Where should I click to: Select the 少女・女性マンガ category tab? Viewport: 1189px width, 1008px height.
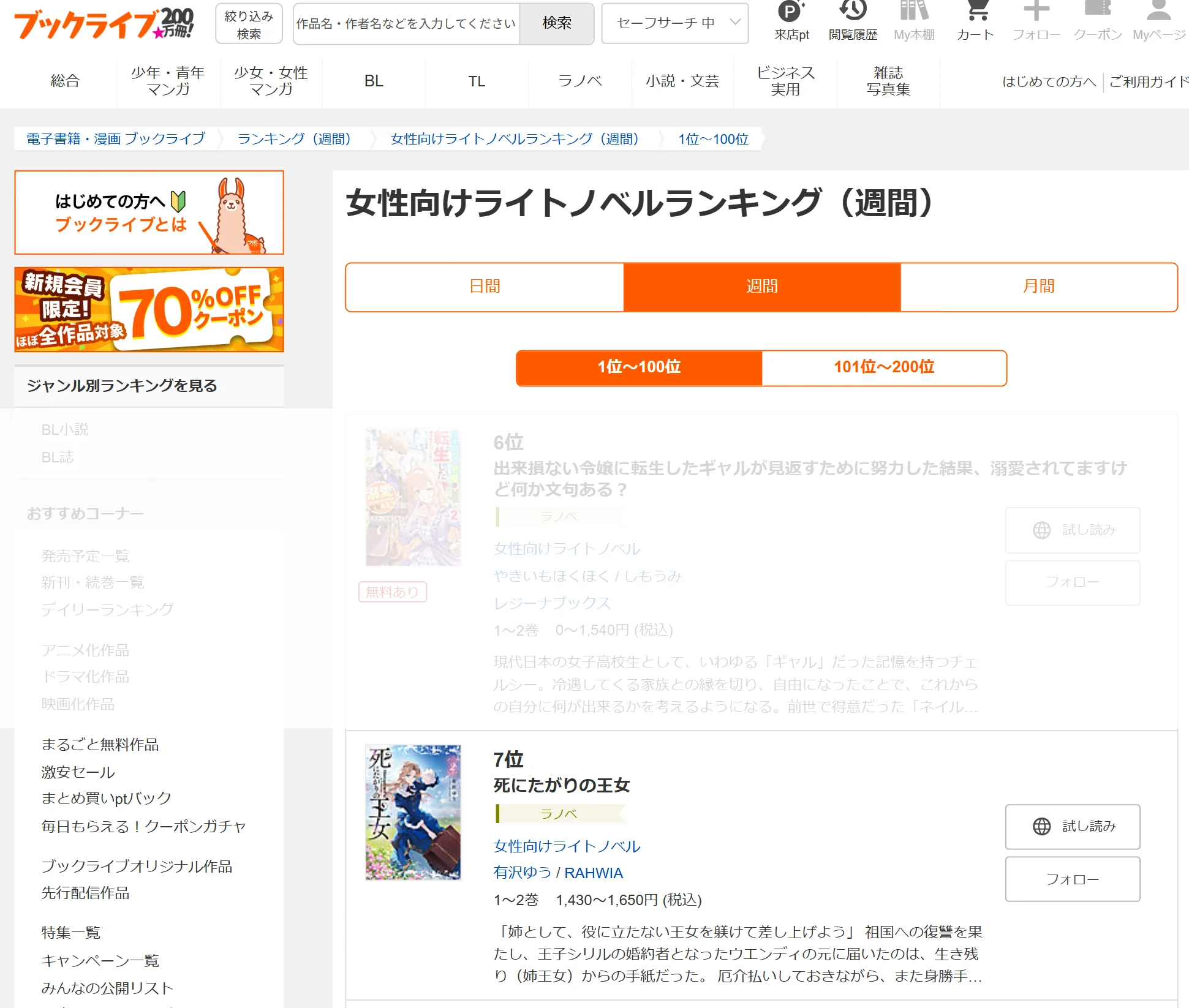pyautogui.click(x=271, y=81)
